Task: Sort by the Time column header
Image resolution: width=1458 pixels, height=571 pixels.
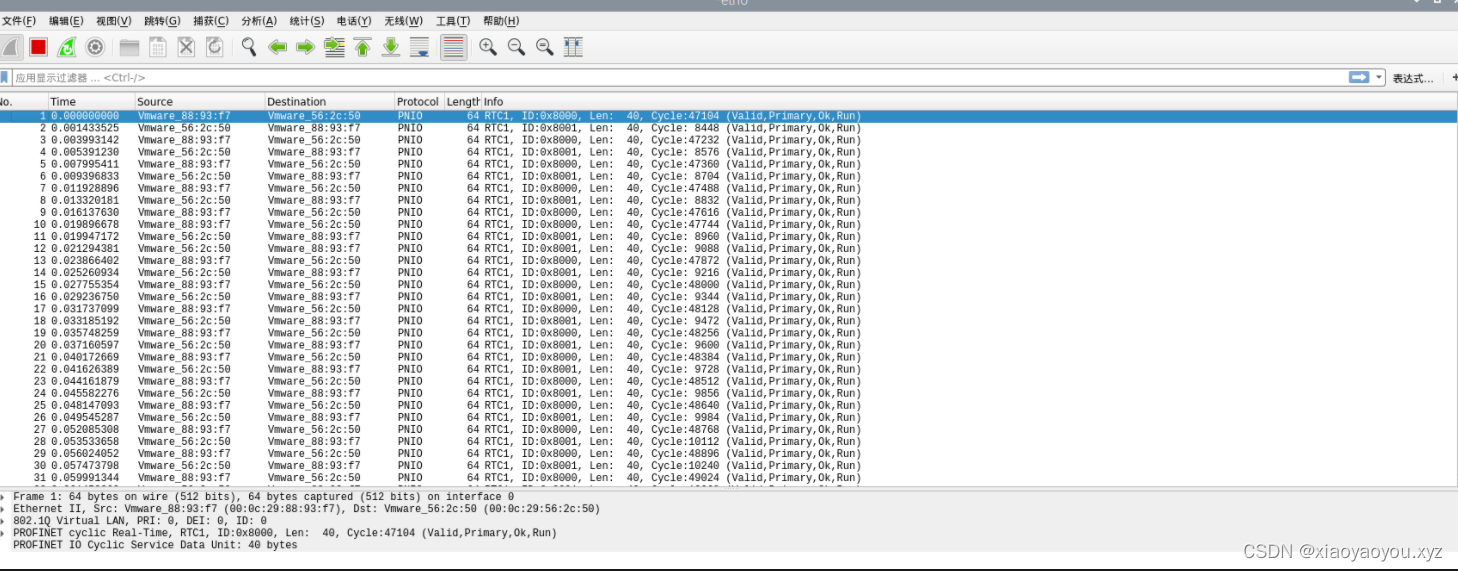Action: click(91, 101)
